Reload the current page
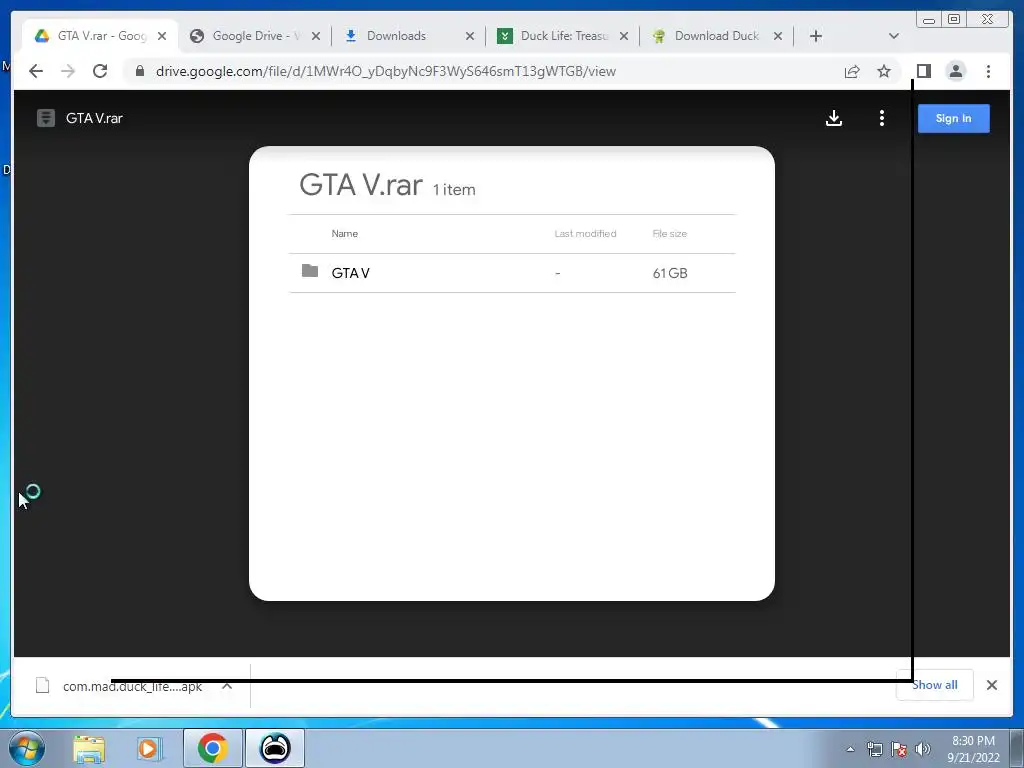 [x=100, y=71]
